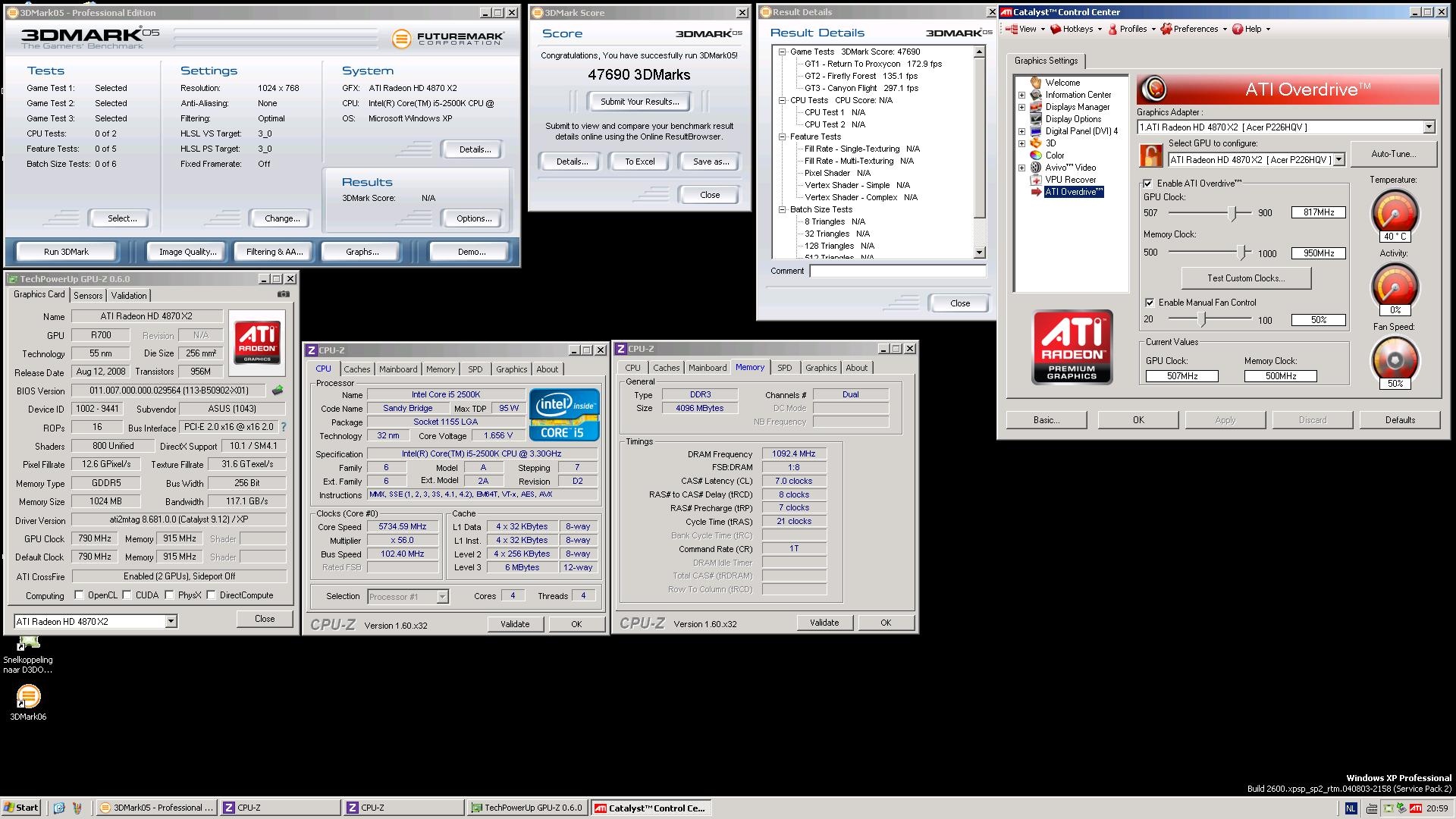Click the BIOS save chip icon
This screenshot has width=1456, height=819.
pyautogui.click(x=278, y=391)
